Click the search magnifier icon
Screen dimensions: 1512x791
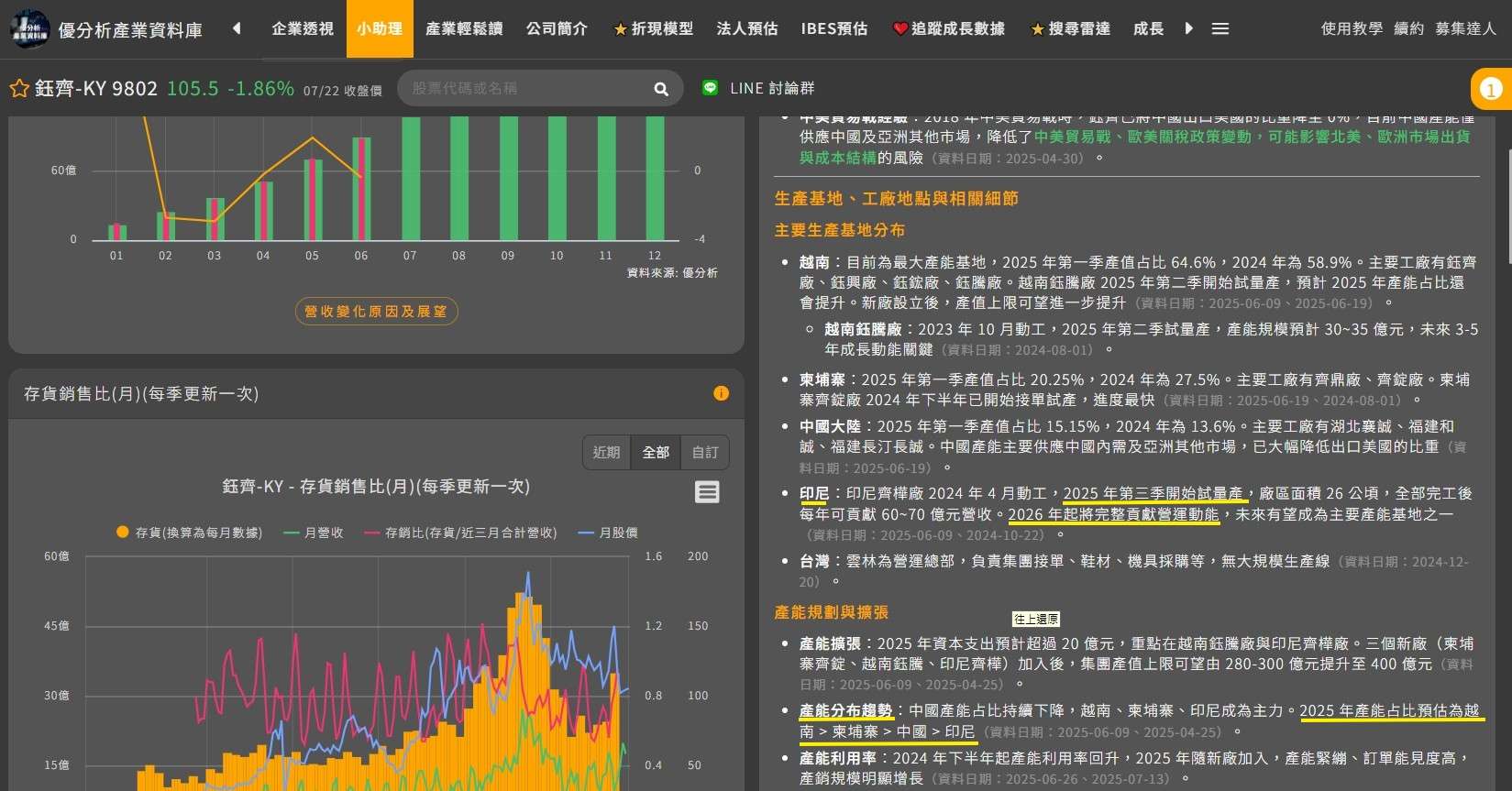[x=661, y=89]
